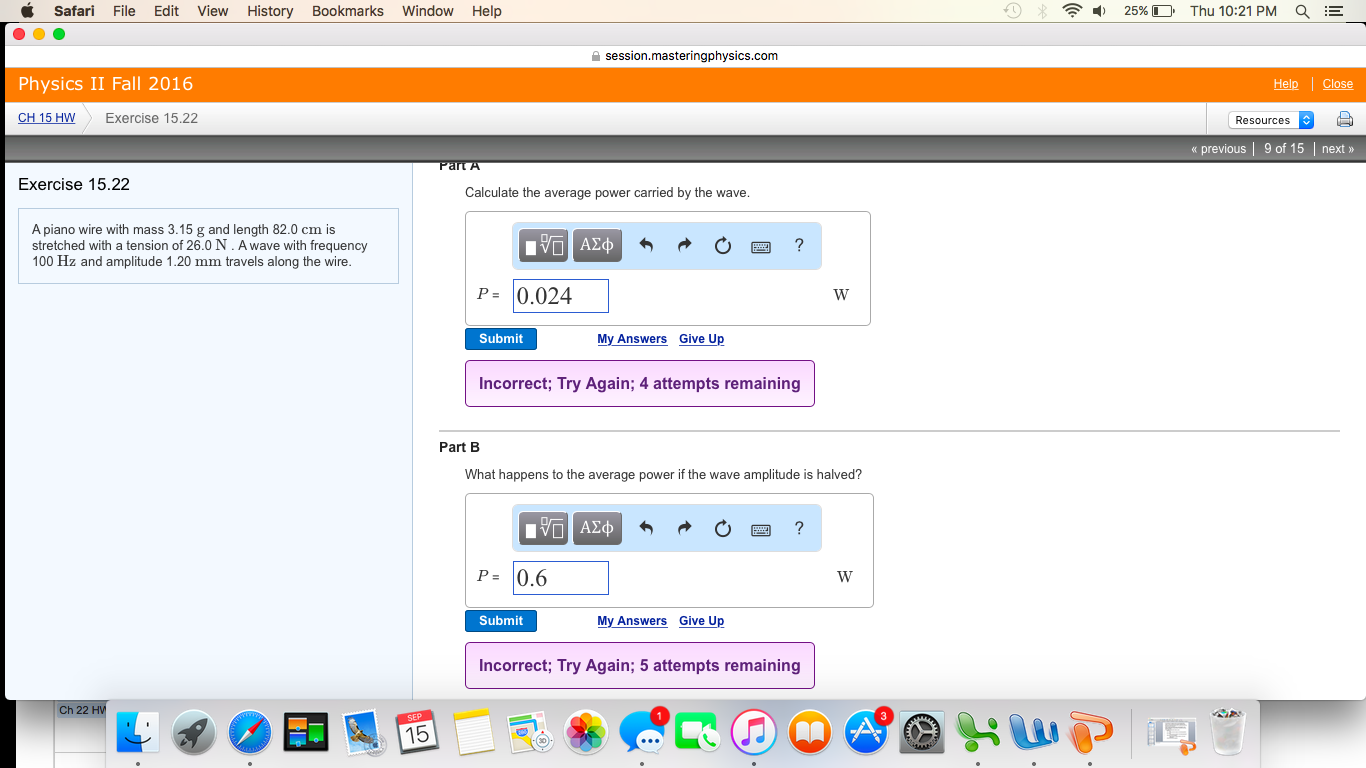Give Up on Part A
Screen dimensions: 1366x768
click(701, 339)
